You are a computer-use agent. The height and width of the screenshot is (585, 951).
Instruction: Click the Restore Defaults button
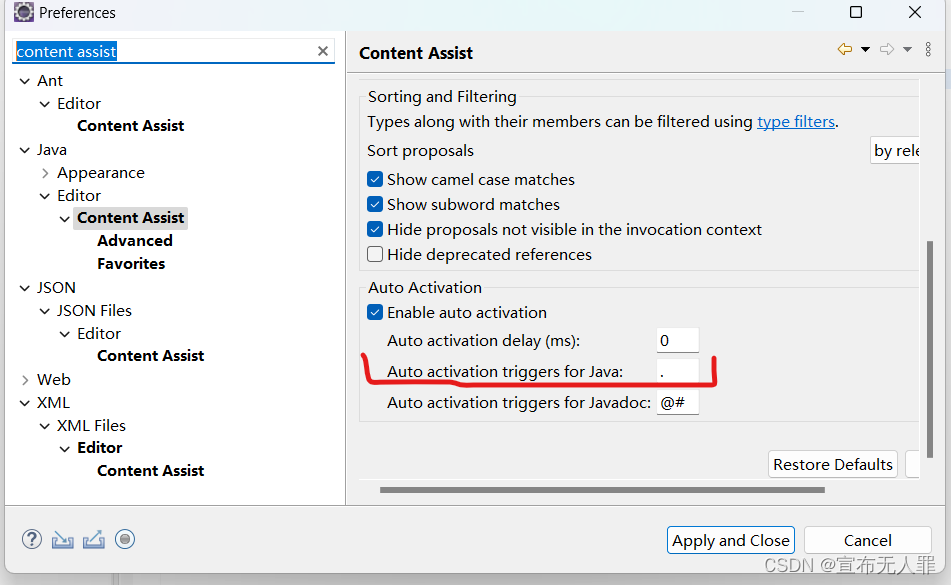coord(833,464)
